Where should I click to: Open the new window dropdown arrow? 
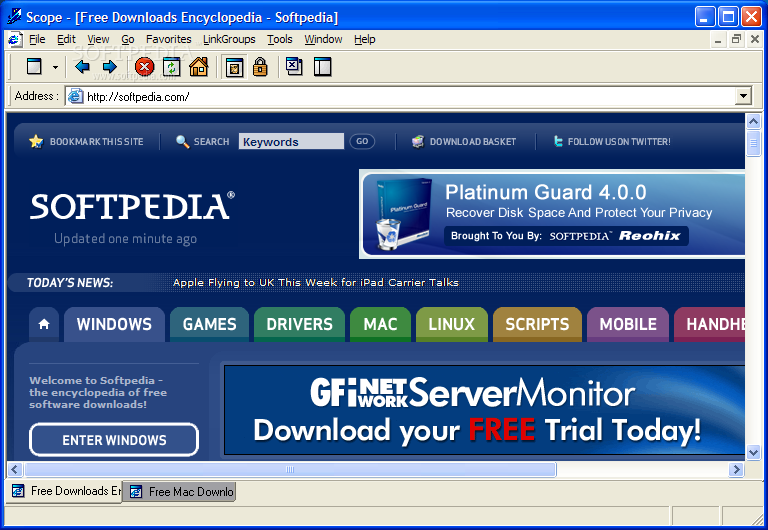pyautogui.click(x=55, y=67)
